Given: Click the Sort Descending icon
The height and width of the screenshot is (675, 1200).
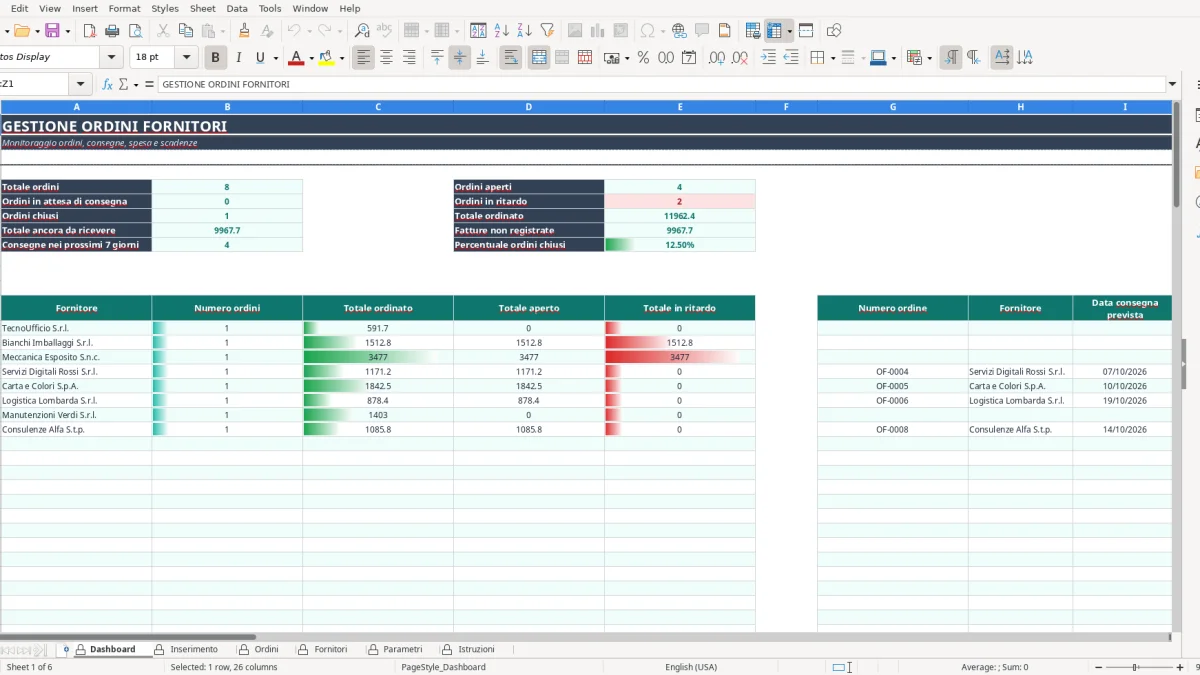Looking at the screenshot, I should tap(524, 31).
